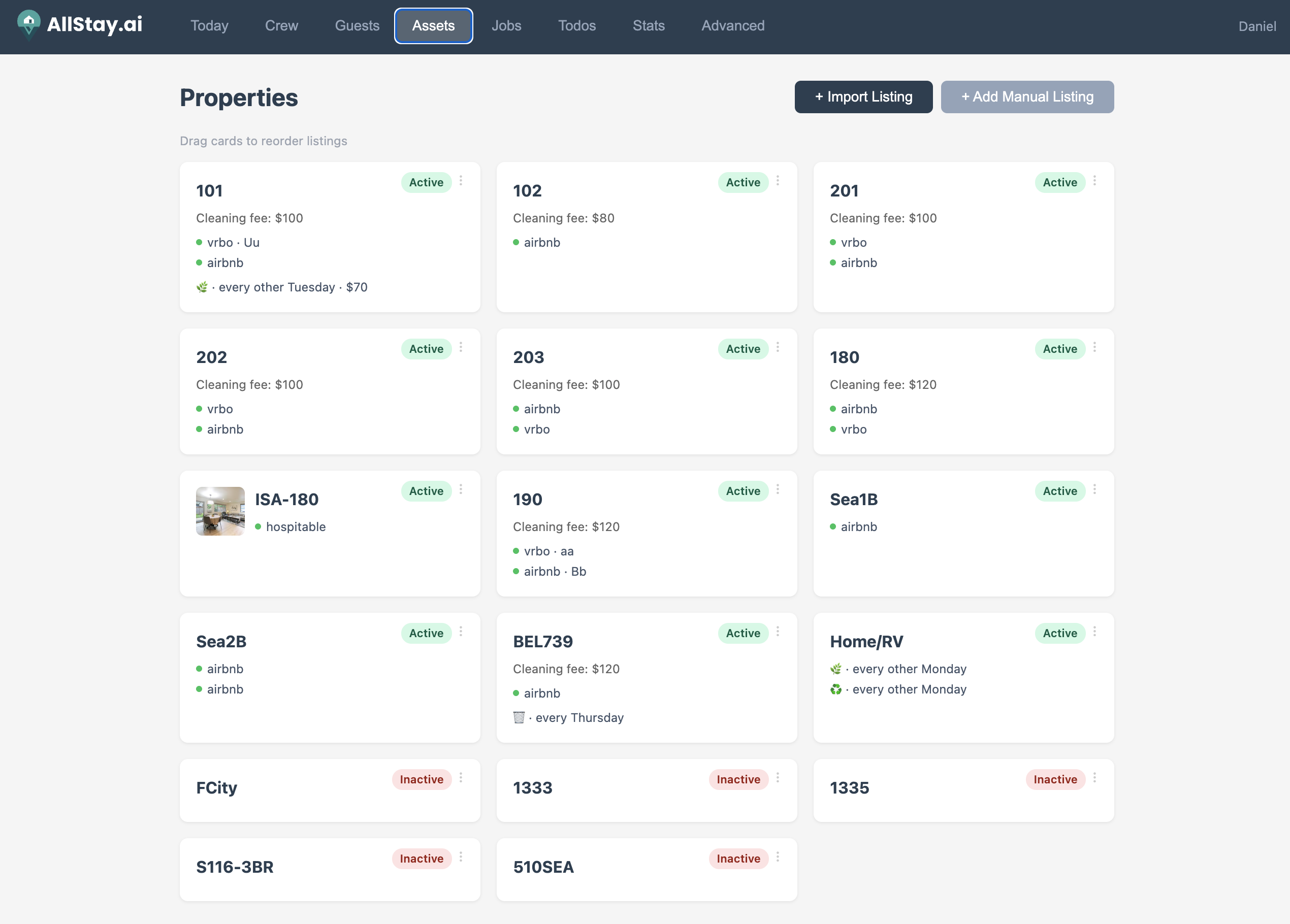Click the AllStay.ai logo icon
Screen dimensions: 1290x924
click(28, 25)
